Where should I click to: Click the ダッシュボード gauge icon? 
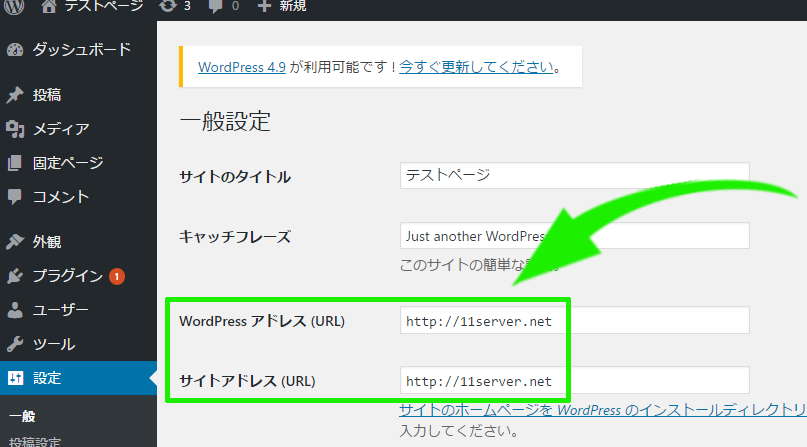tap(15, 50)
